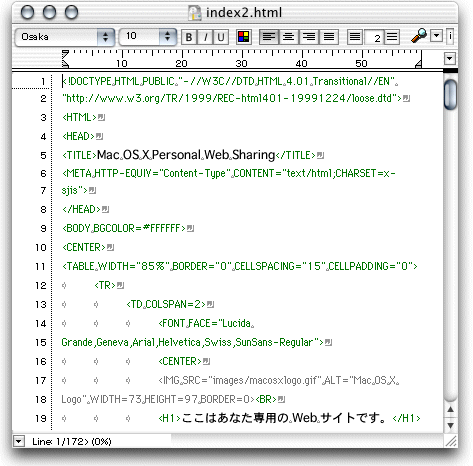Click the magnifying glass find icon

coord(419,35)
